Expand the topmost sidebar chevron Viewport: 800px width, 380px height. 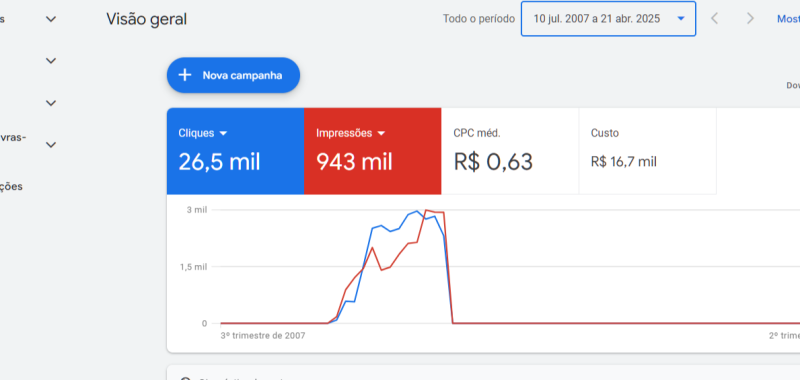pyautogui.click(x=51, y=19)
